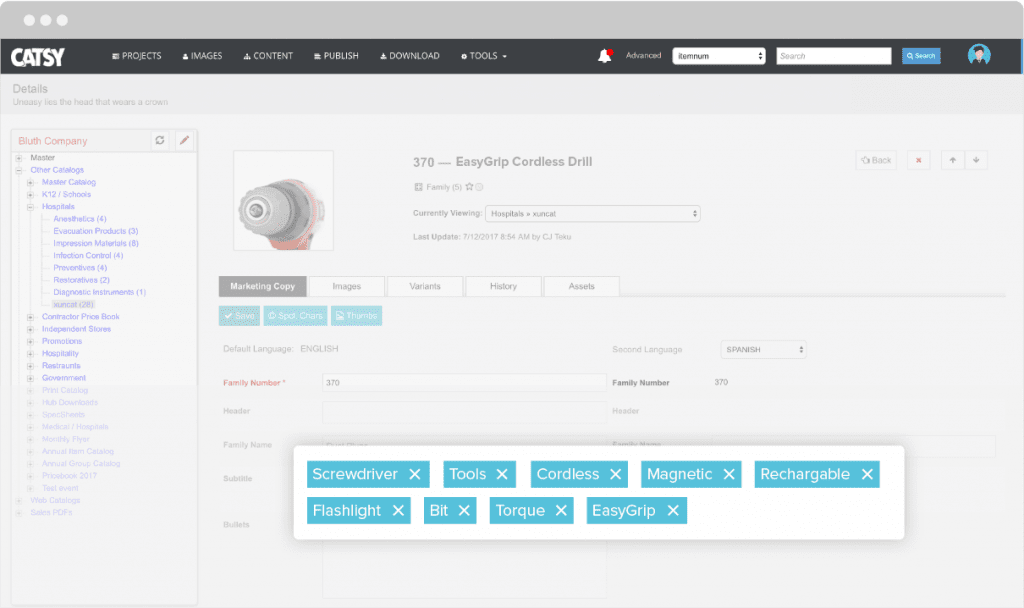Open the TOOLS dropdown menu

point(484,56)
